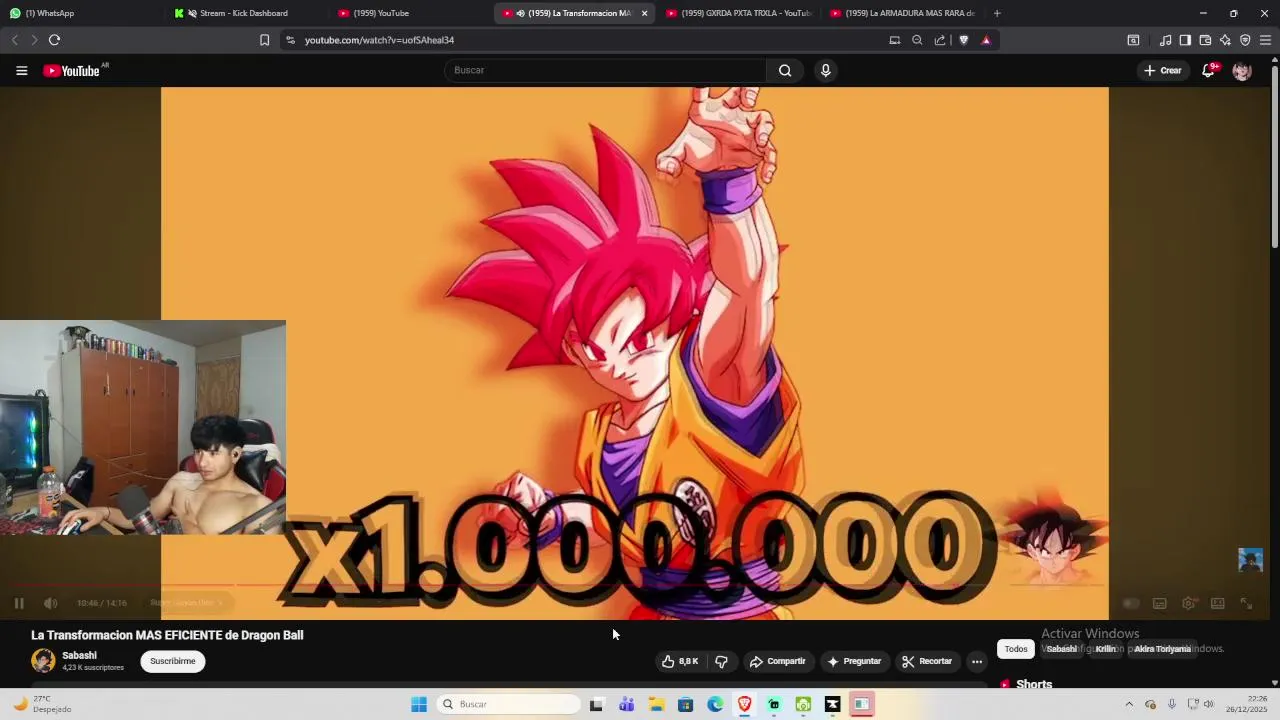Select the Krillin filter chip
Screen dimensions: 1280x720
(1105, 649)
